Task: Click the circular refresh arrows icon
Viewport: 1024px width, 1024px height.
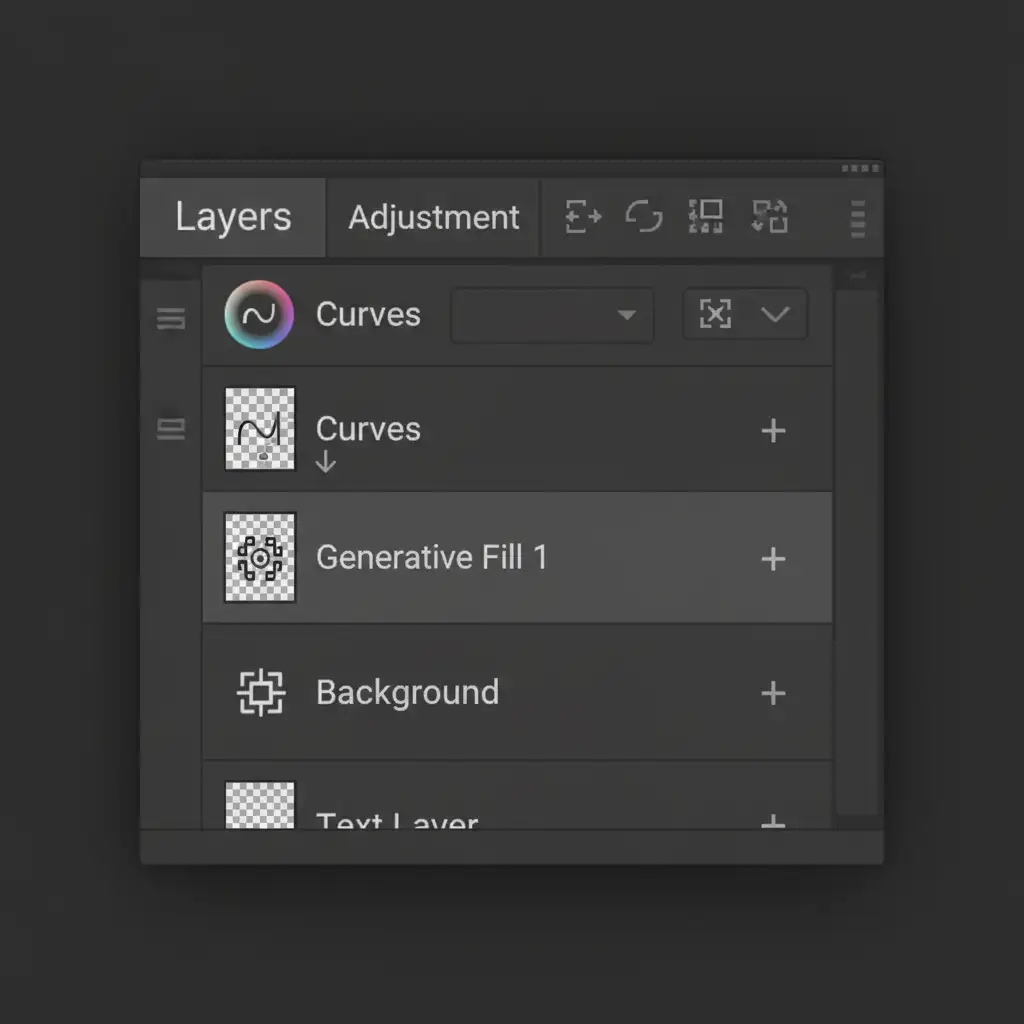Action: (x=643, y=217)
